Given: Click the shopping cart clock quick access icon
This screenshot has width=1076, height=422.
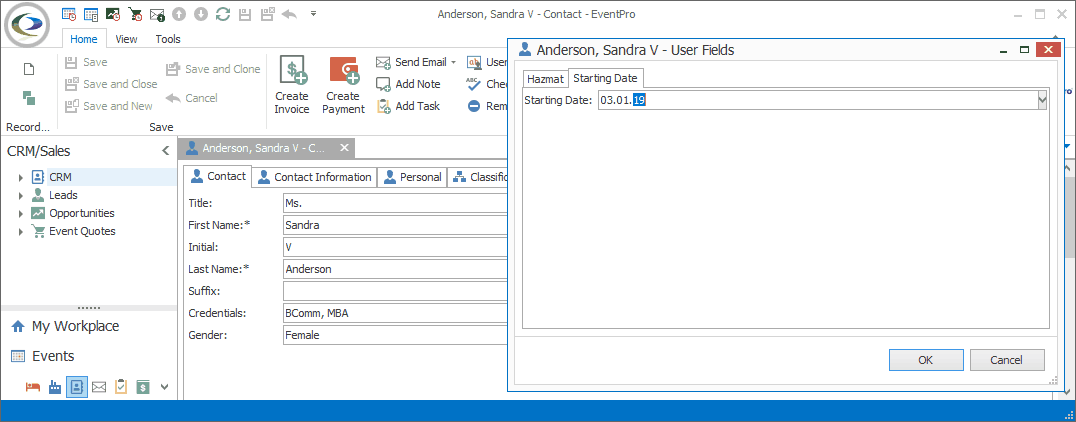Looking at the screenshot, I should [x=135, y=14].
